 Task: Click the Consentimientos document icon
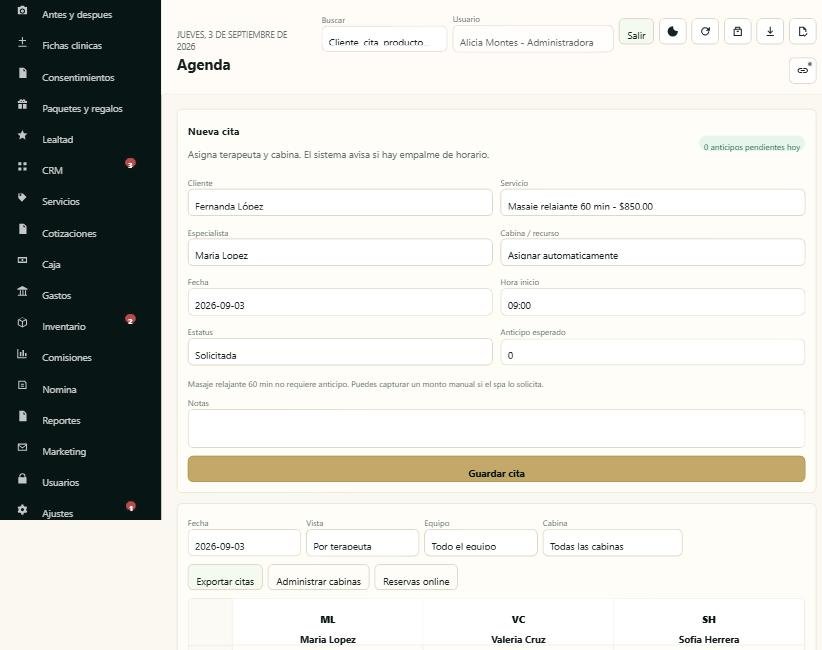22,73
